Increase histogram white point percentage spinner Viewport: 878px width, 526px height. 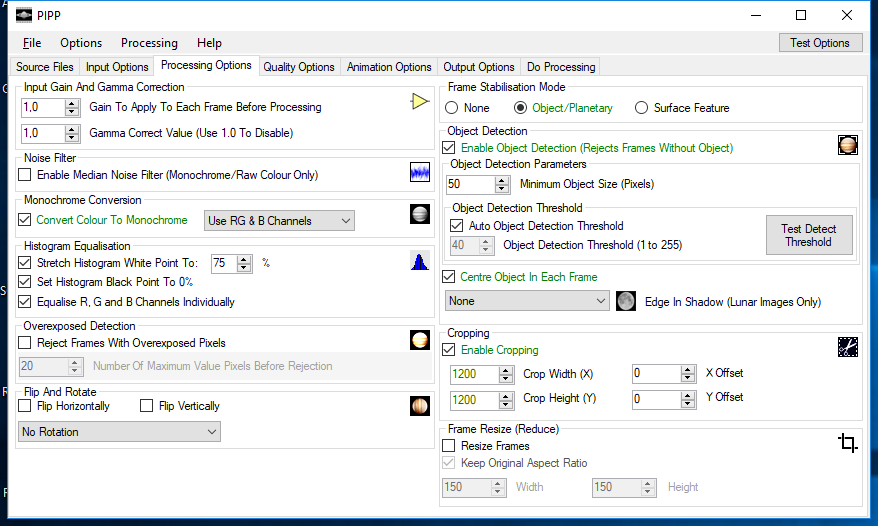(244, 259)
